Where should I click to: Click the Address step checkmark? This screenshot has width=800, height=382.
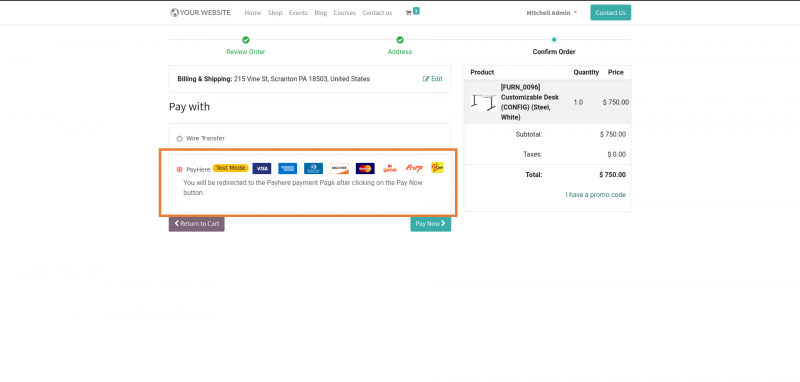click(400, 40)
